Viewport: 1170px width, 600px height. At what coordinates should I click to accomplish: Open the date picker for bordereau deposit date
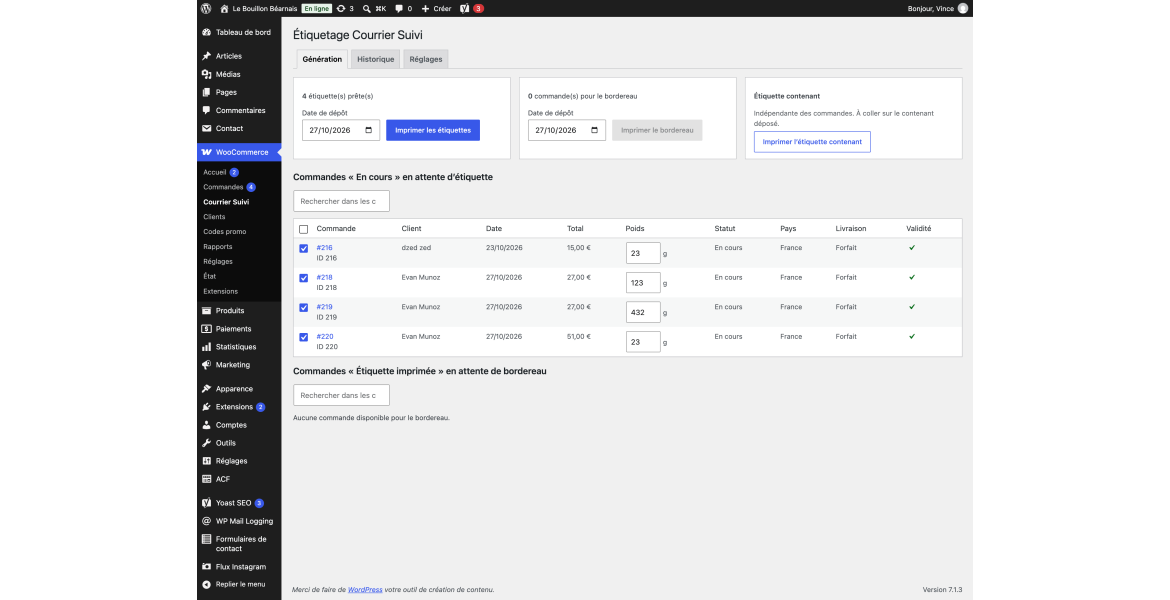point(595,130)
